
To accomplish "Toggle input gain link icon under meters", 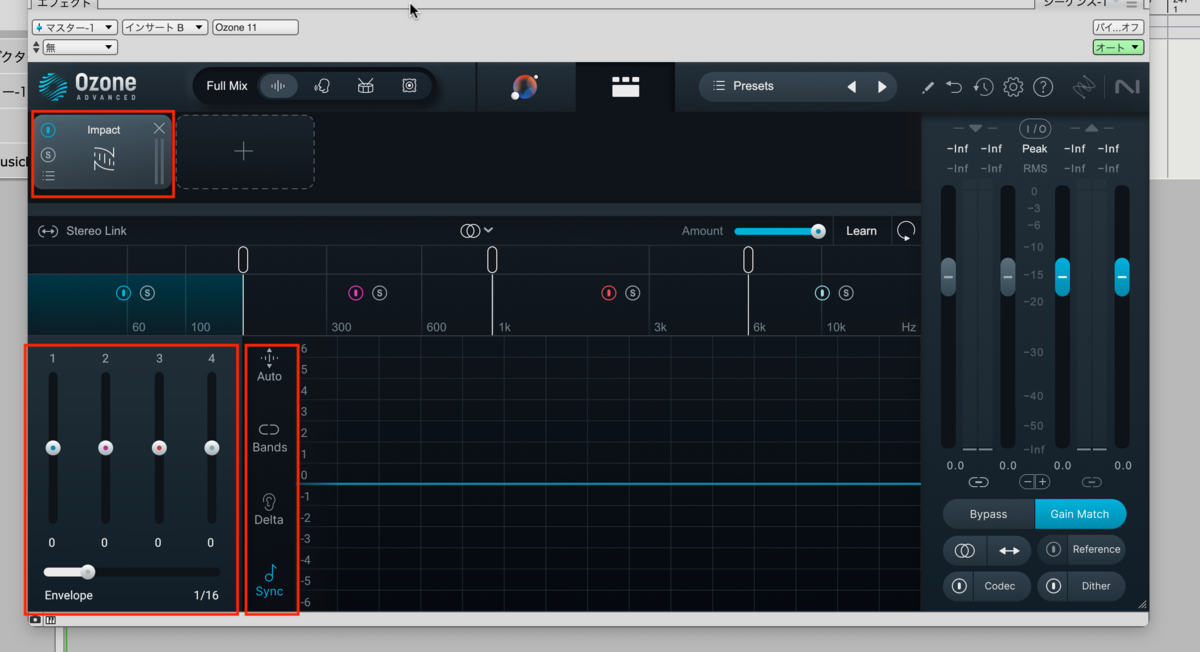I will tap(978, 482).
